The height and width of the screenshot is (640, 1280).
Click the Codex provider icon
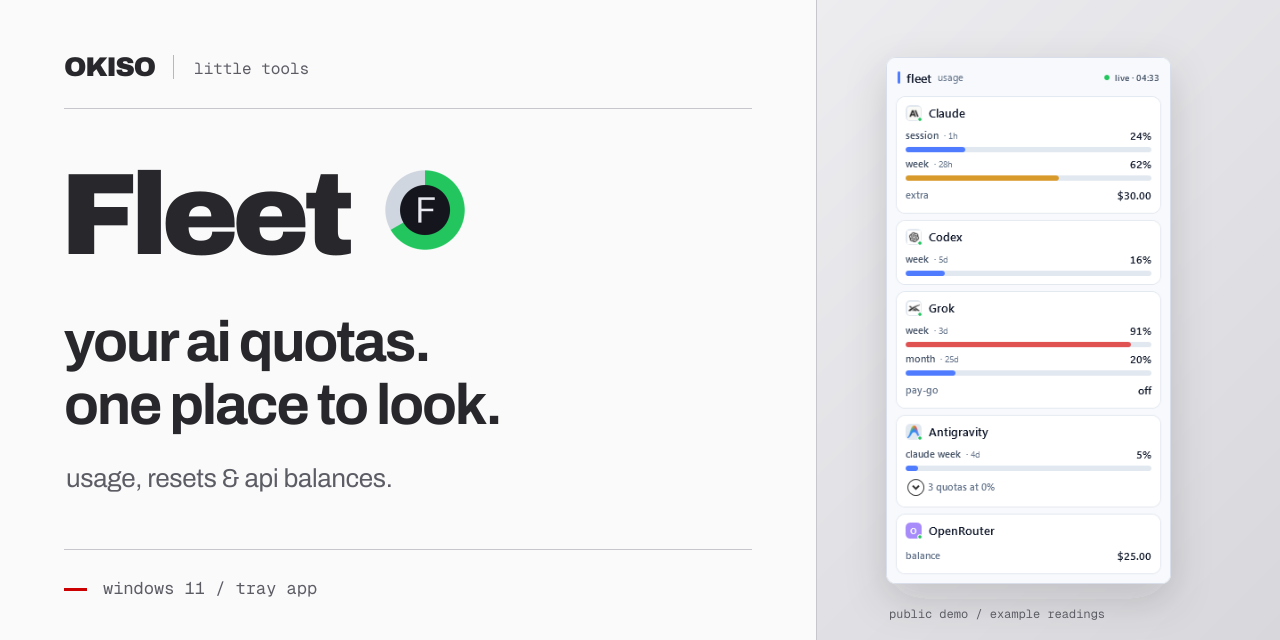(x=914, y=237)
